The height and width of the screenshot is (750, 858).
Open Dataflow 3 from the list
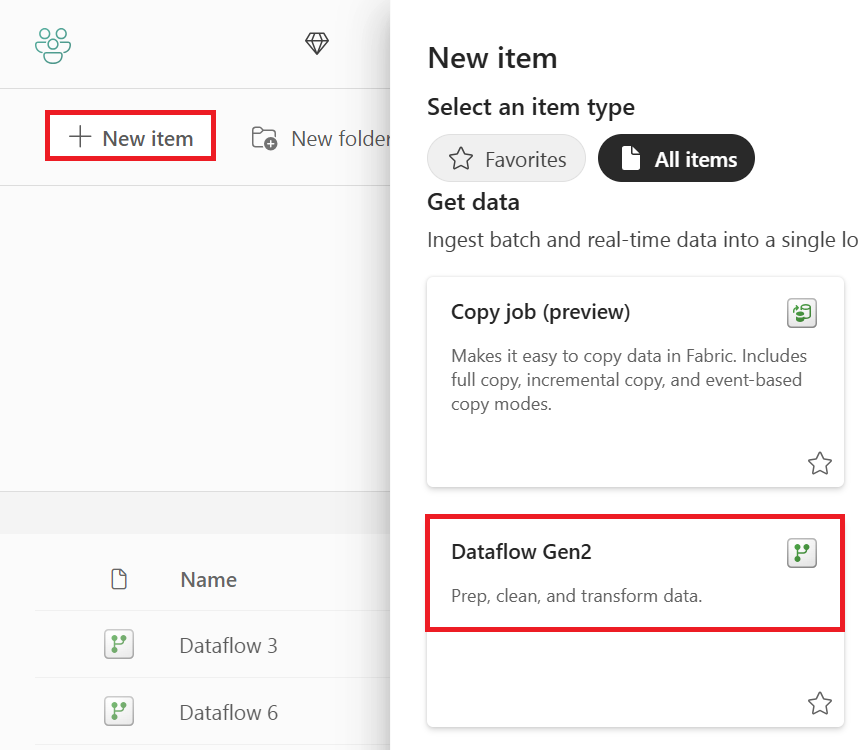coord(228,646)
